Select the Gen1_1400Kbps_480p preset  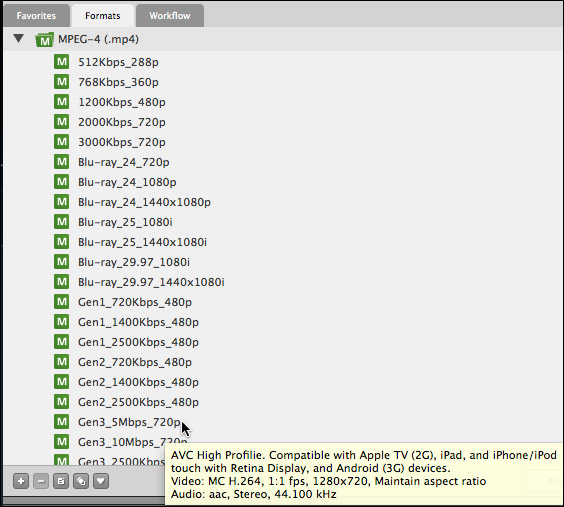[x=138, y=322]
